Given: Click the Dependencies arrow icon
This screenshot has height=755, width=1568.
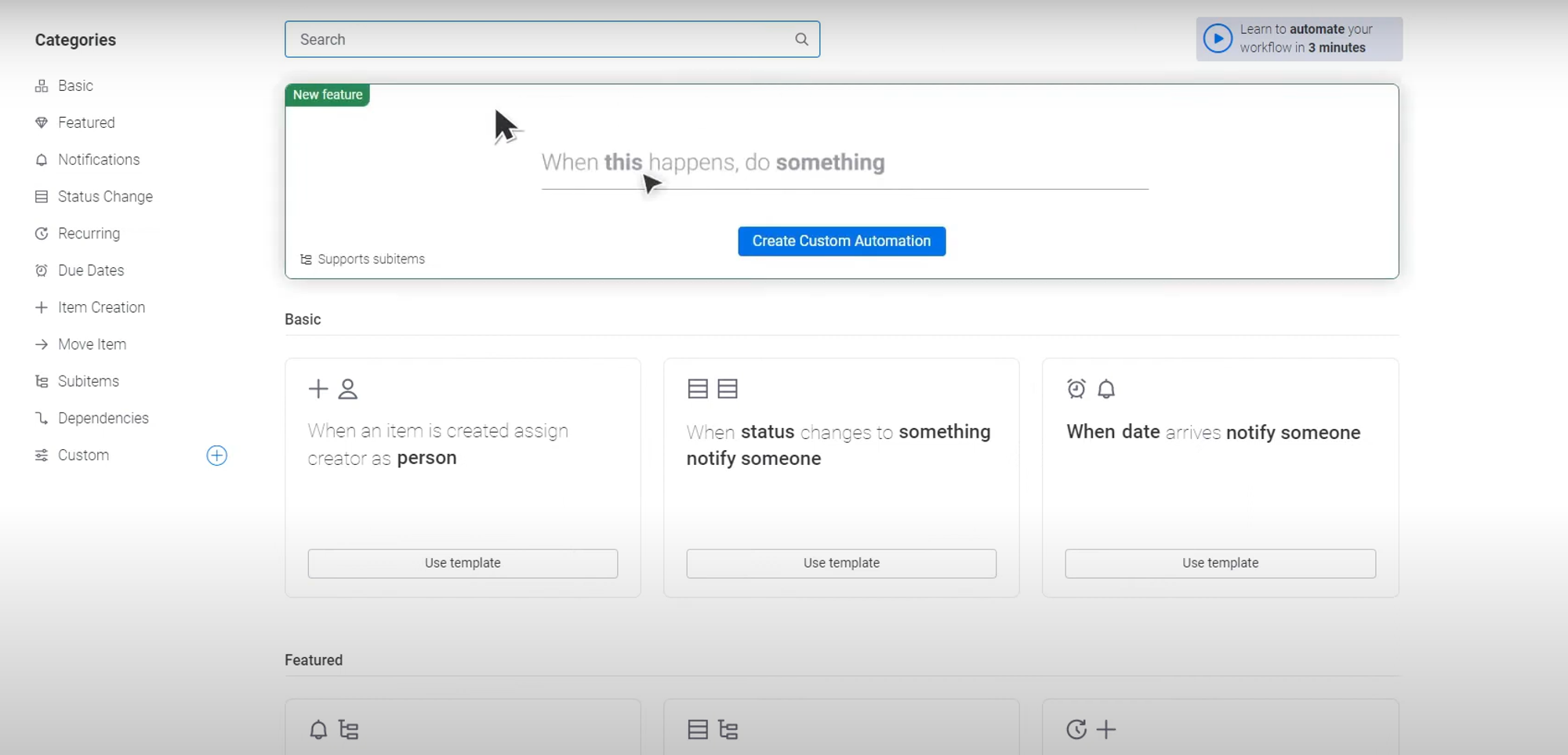Looking at the screenshot, I should pos(42,419).
